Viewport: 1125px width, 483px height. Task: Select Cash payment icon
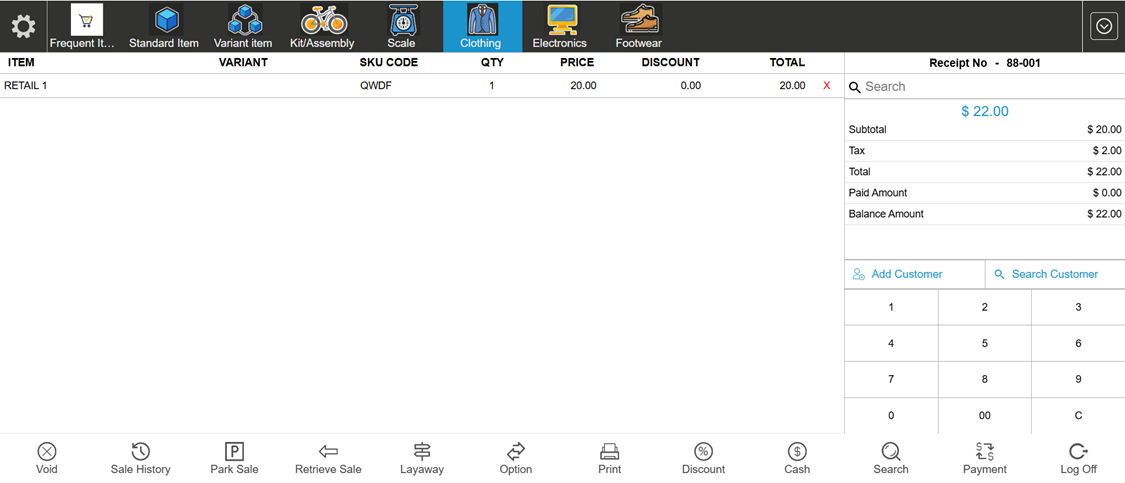[797, 452]
